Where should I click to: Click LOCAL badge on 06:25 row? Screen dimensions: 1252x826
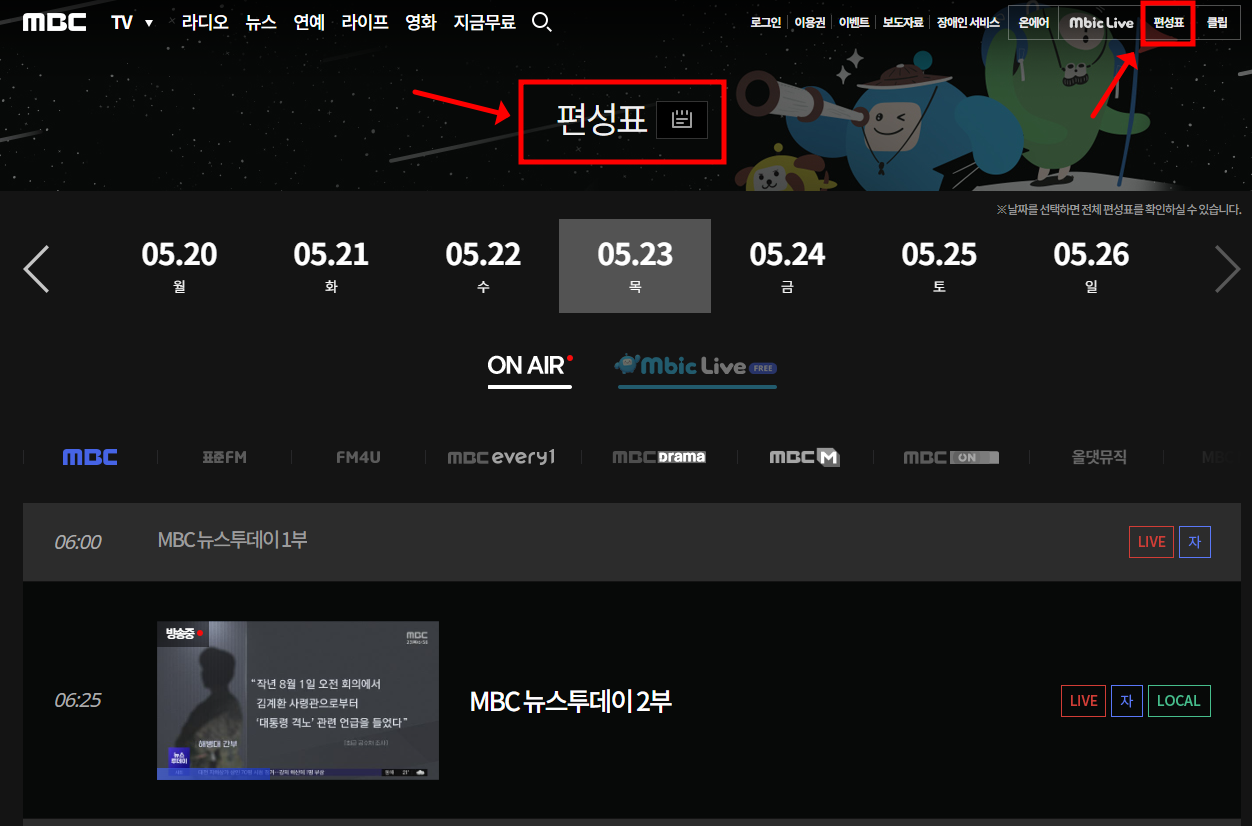coord(1179,701)
